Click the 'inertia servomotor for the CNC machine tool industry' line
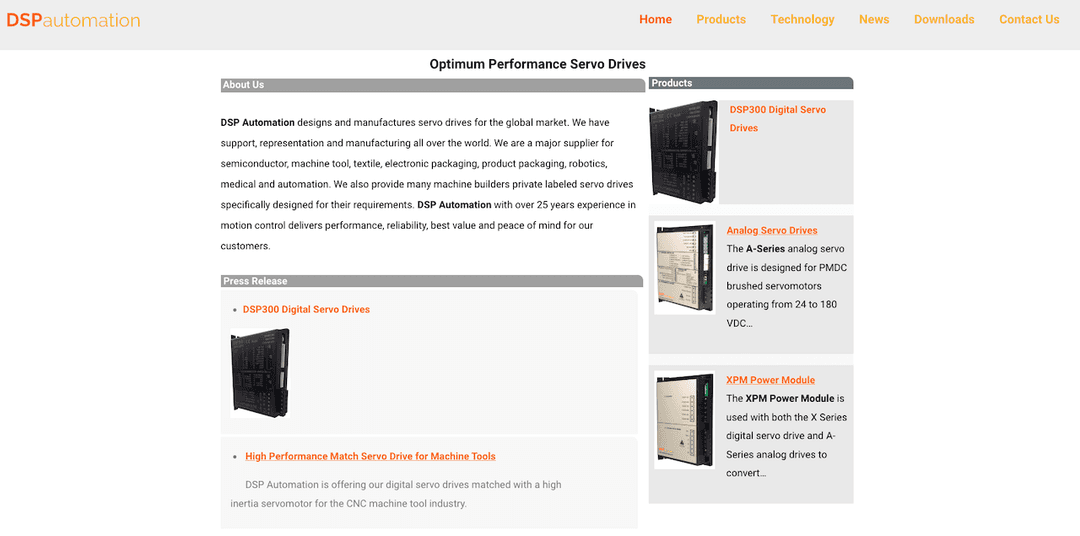The image size is (1080, 536). pyautogui.click(x=349, y=503)
